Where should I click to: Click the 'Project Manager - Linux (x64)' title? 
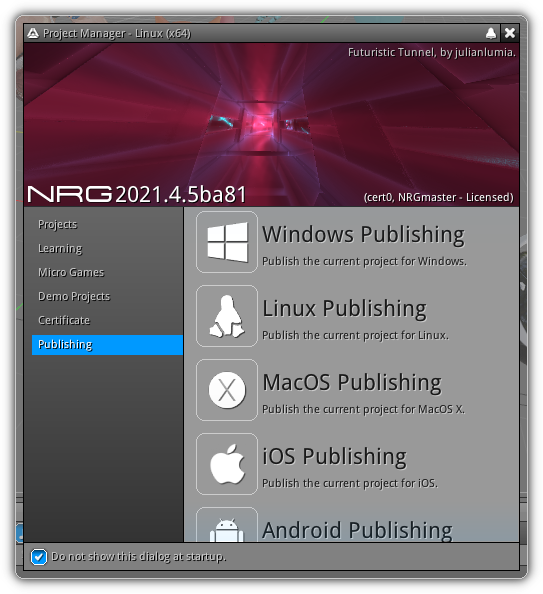pos(117,33)
